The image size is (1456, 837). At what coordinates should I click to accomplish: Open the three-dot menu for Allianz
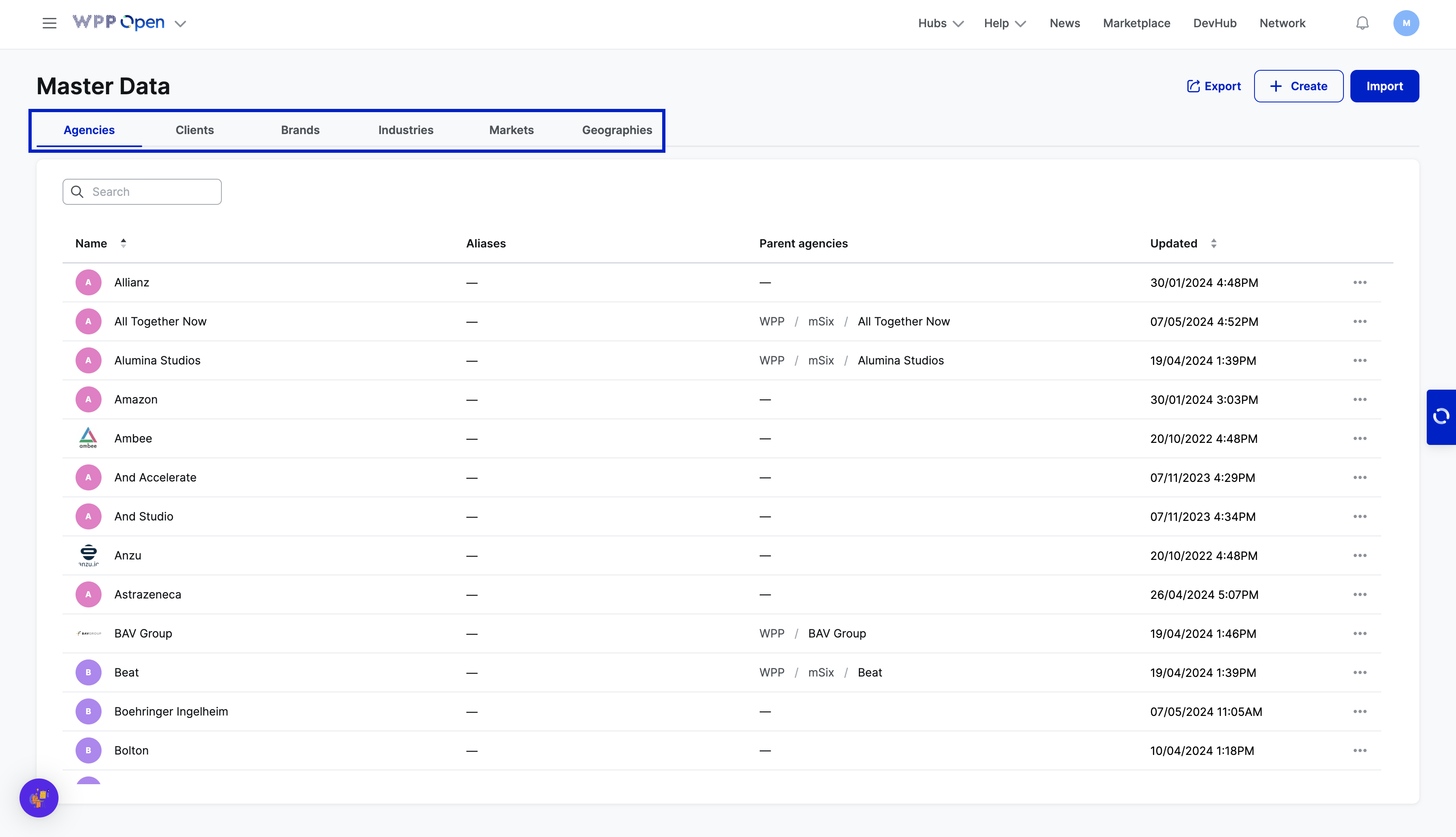point(1359,282)
